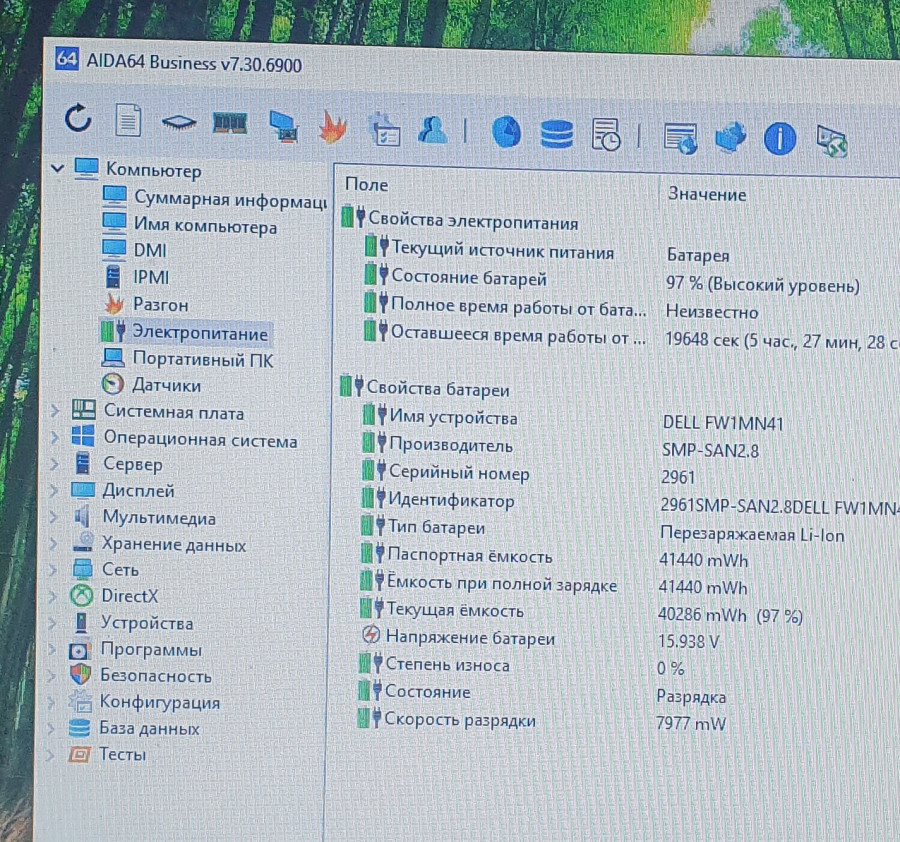
Task: Click the window with globe toolbar icon
Action: (680, 138)
